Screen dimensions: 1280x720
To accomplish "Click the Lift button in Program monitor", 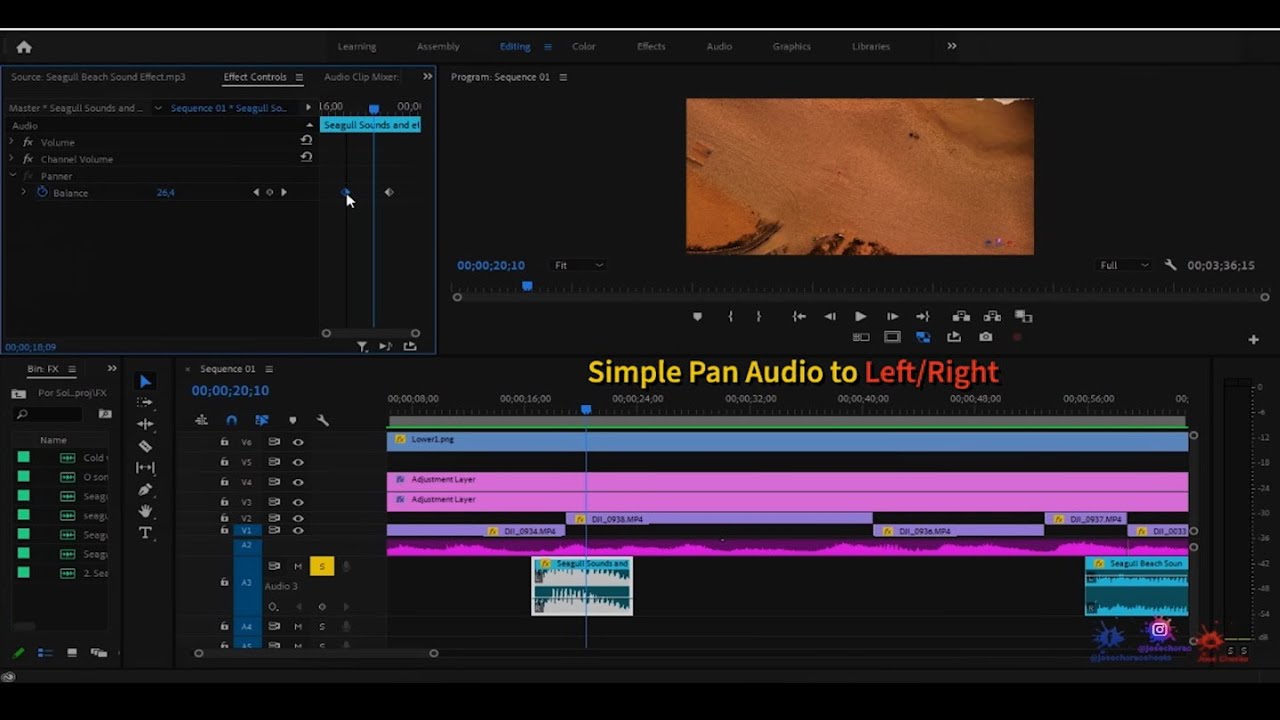I will tap(961, 316).
